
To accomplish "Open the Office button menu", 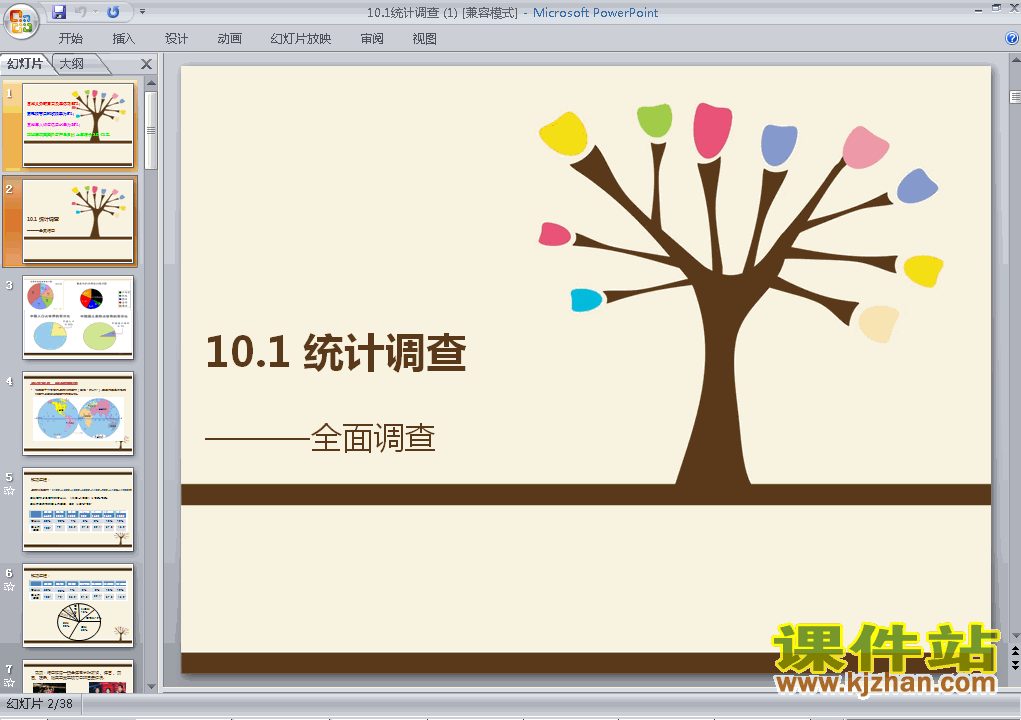I will [21, 21].
